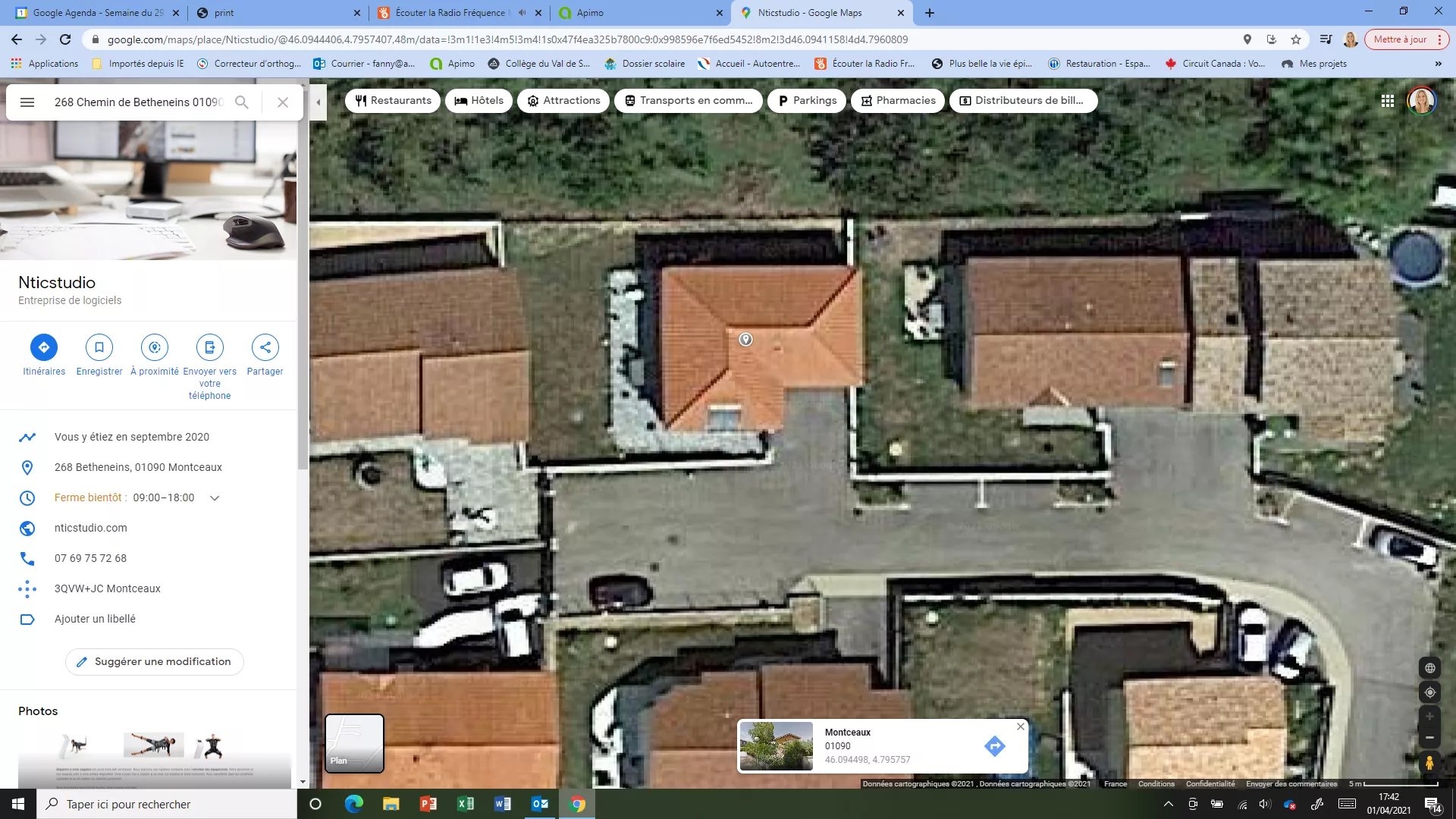Viewport: 1456px width, 819px height.
Task: Select the Transports en commun chip
Action: coord(689,100)
